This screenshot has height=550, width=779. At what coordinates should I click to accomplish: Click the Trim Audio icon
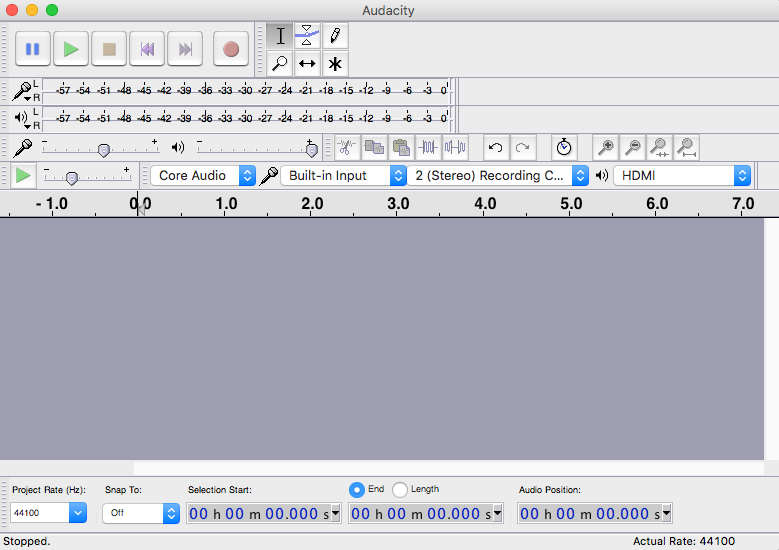tap(428, 148)
